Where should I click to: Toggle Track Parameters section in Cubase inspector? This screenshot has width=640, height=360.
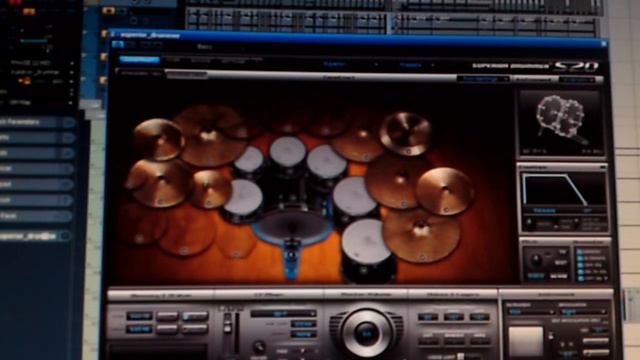(37, 122)
